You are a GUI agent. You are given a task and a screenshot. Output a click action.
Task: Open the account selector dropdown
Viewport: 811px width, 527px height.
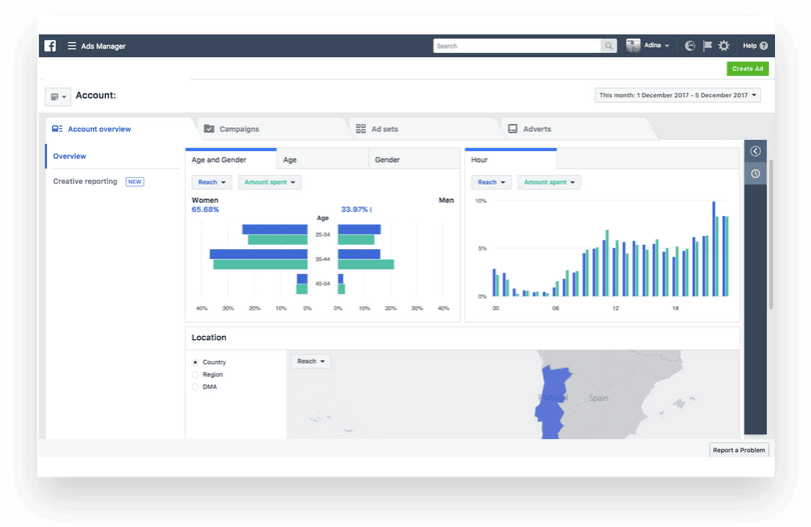pyautogui.click(x=58, y=96)
